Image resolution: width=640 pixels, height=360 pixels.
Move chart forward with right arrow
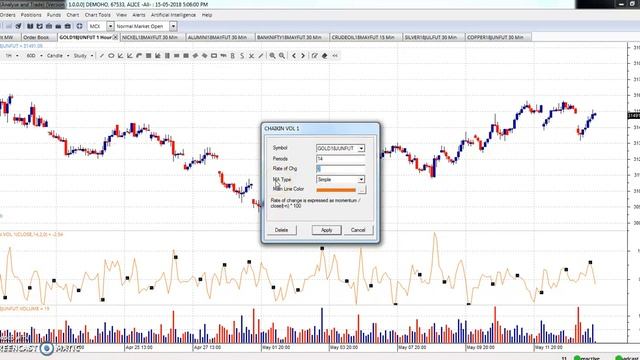pyautogui.click(x=303, y=56)
